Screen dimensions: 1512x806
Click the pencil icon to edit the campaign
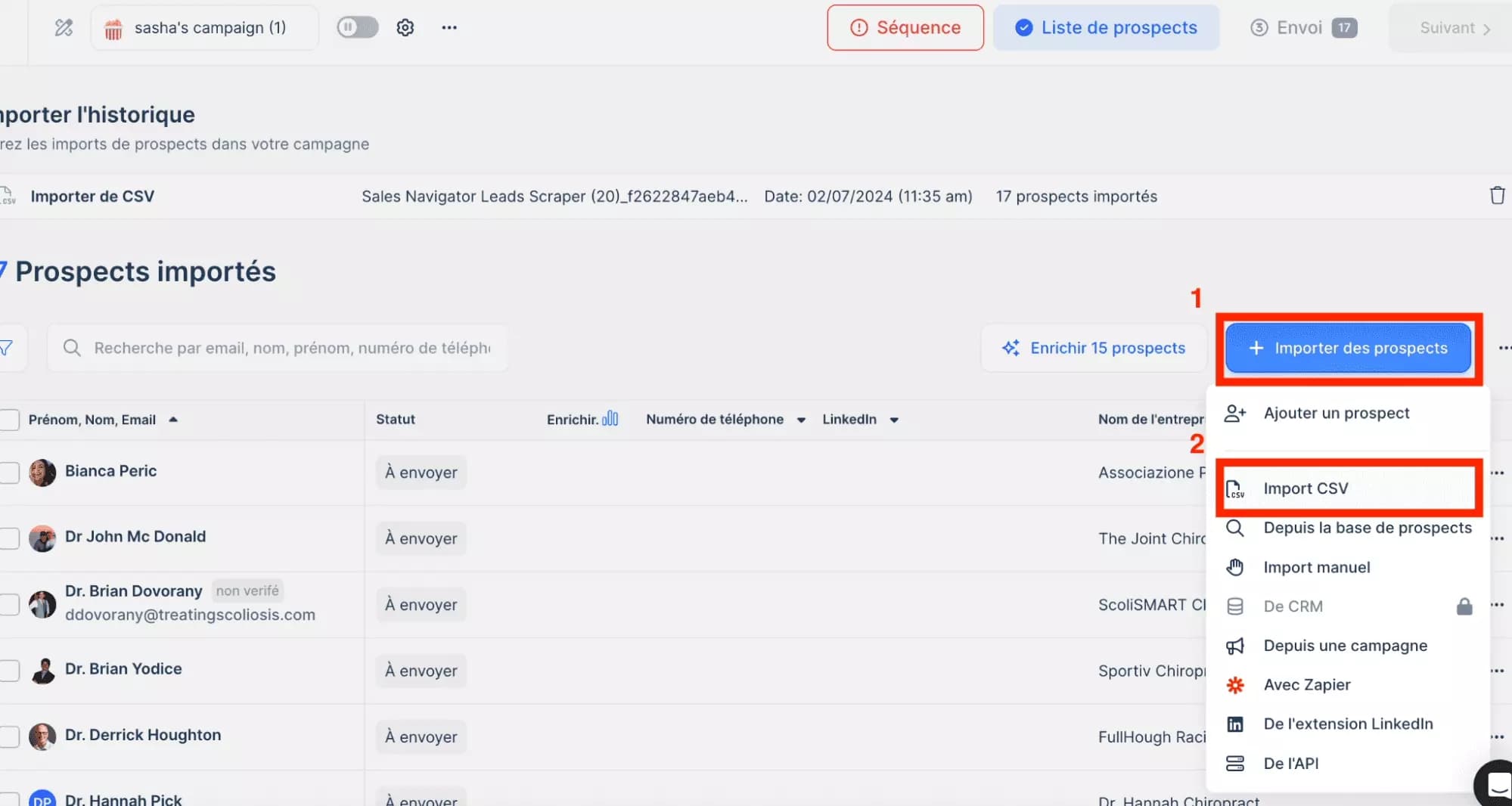pyautogui.click(x=63, y=27)
